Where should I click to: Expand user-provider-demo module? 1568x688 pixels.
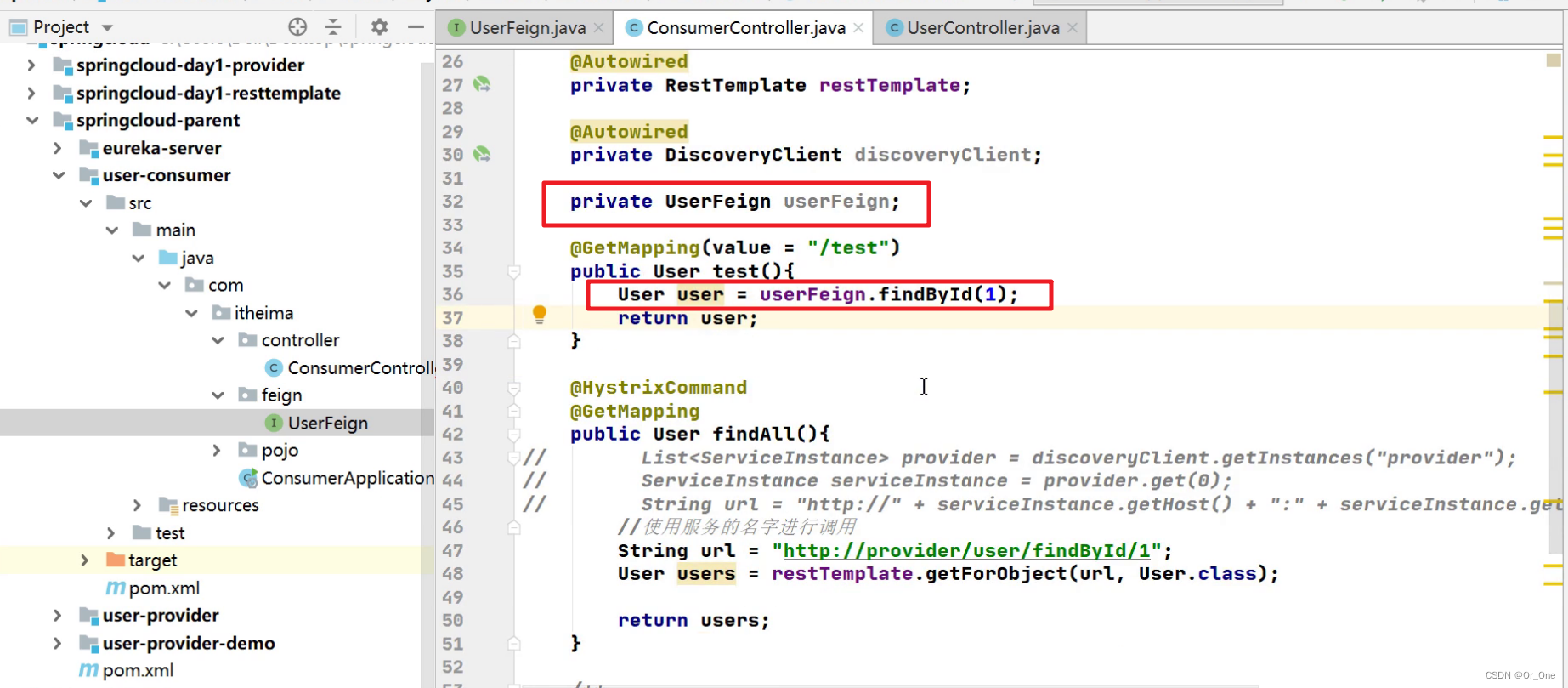[x=58, y=643]
